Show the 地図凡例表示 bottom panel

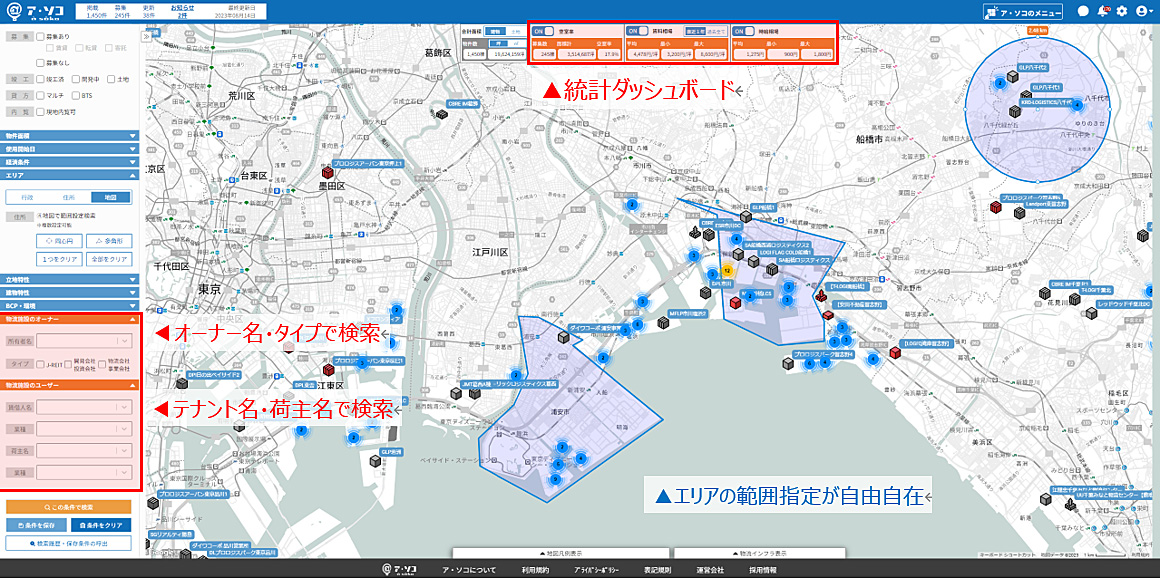pos(562,553)
